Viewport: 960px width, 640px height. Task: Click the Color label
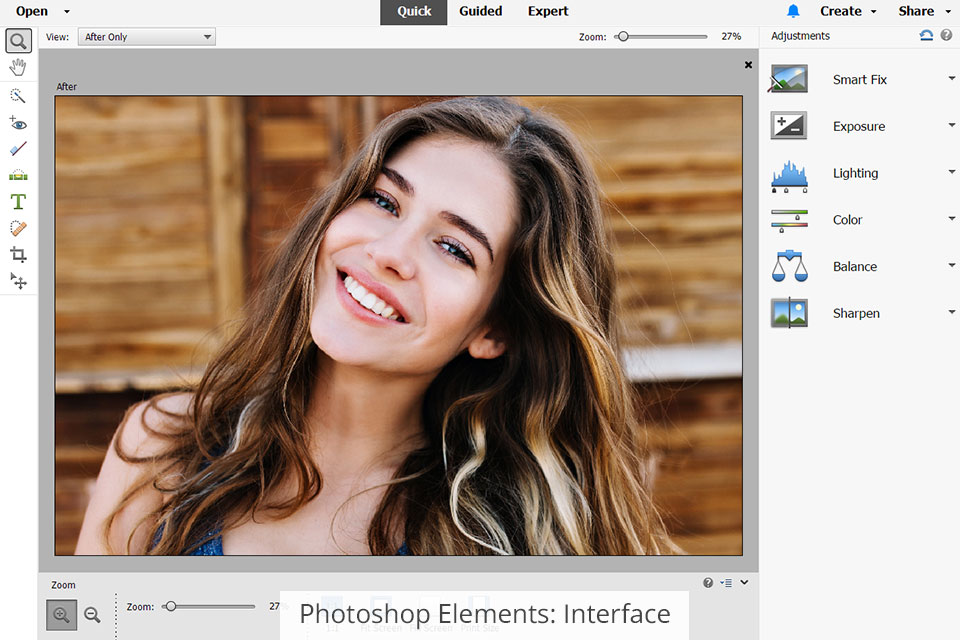click(847, 220)
